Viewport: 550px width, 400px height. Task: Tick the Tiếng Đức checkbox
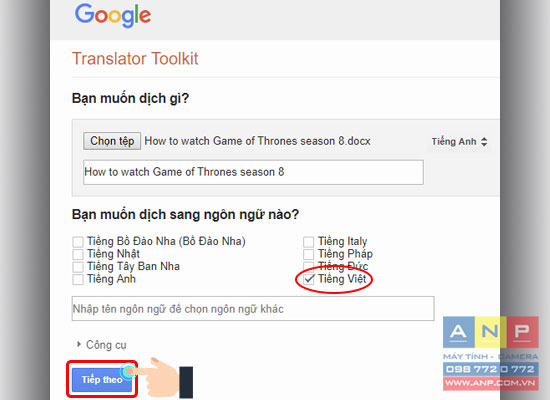[308, 266]
